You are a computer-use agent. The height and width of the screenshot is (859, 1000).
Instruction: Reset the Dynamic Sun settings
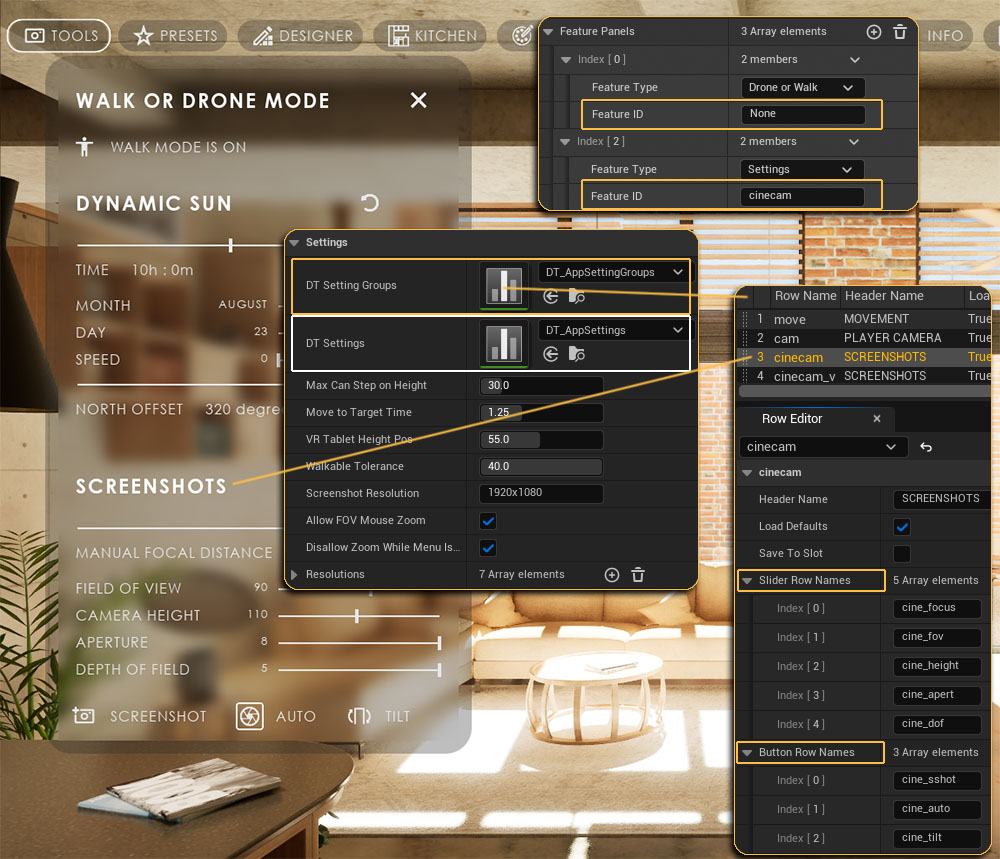click(x=370, y=204)
